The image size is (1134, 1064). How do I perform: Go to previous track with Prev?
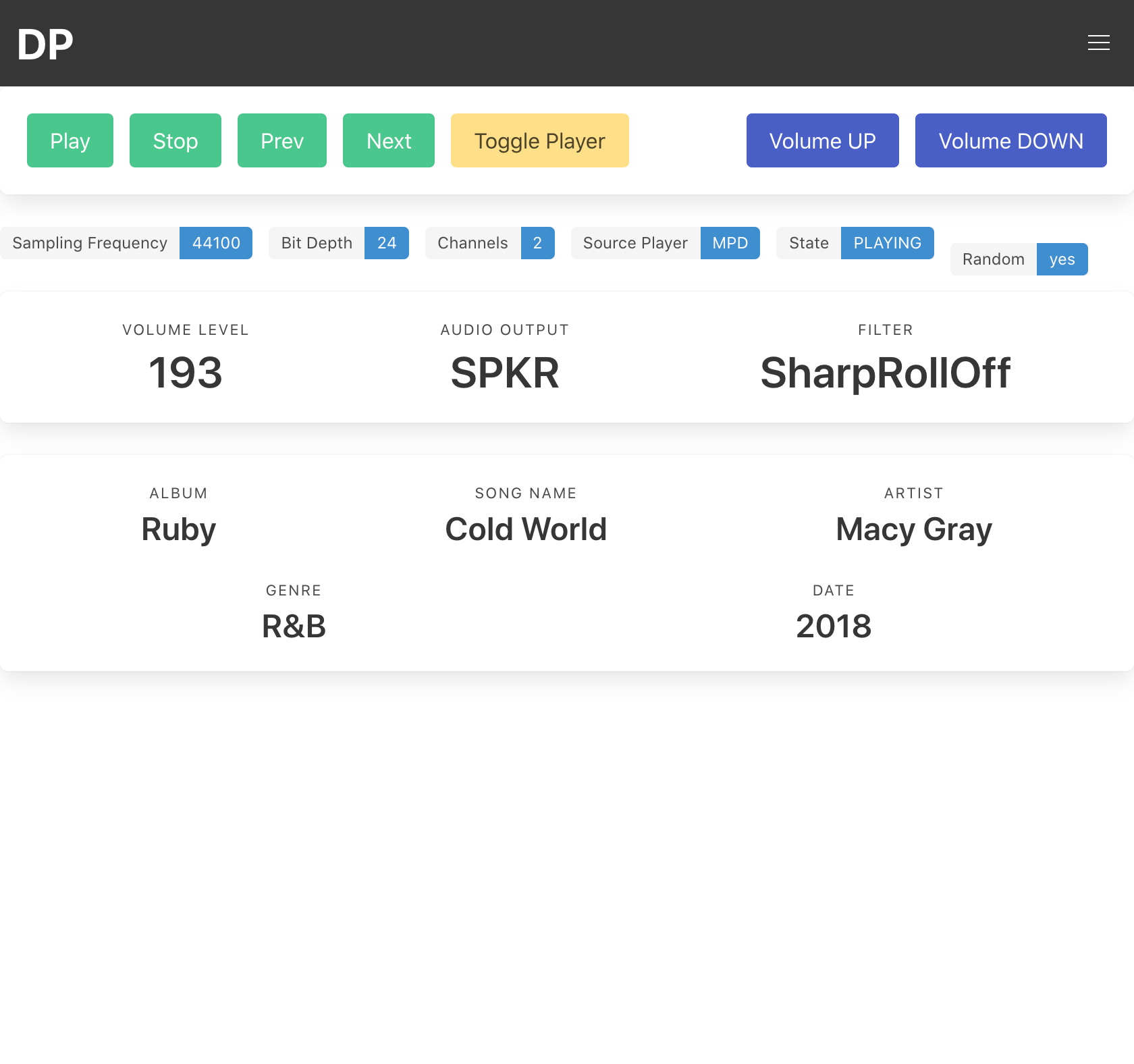(x=282, y=140)
